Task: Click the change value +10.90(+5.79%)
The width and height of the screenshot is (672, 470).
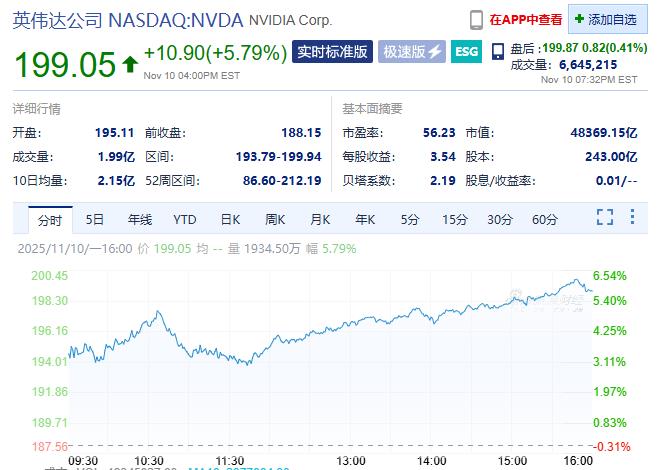Action: click(216, 53)
